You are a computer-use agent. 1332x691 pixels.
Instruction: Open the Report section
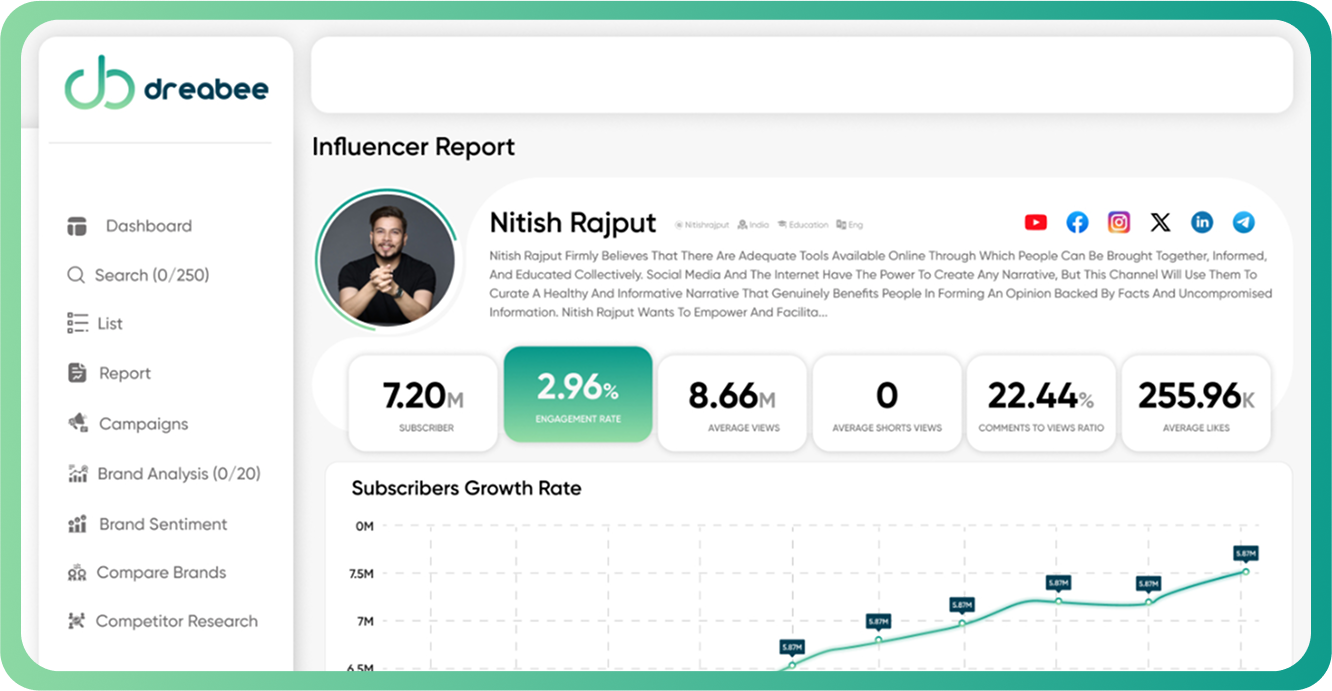[124, 373]
